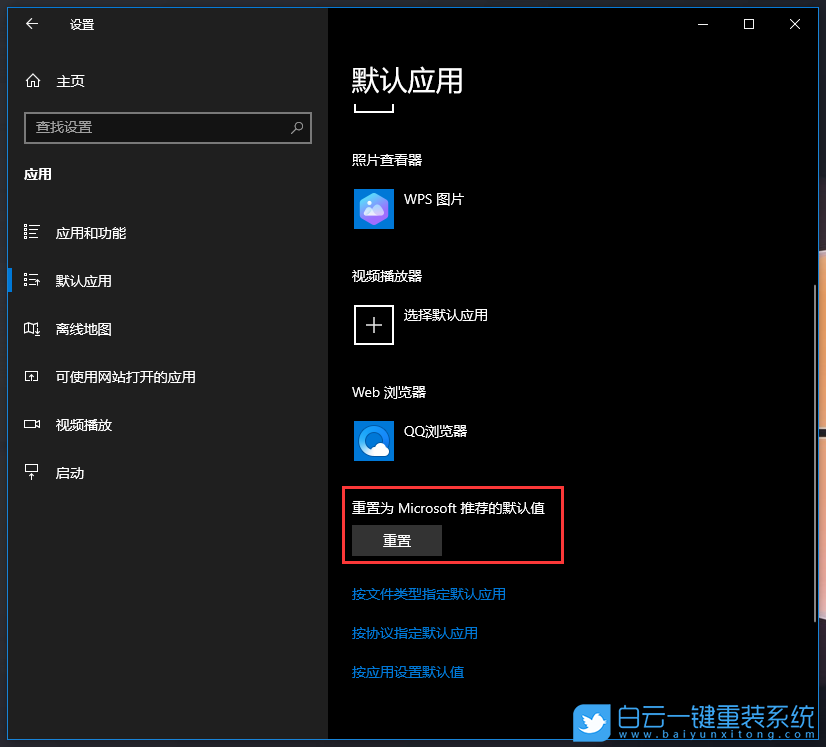Screen dimensions: 826x747
Task: Click inside the 查找设置 search box
Action: (x=167, y=128)
